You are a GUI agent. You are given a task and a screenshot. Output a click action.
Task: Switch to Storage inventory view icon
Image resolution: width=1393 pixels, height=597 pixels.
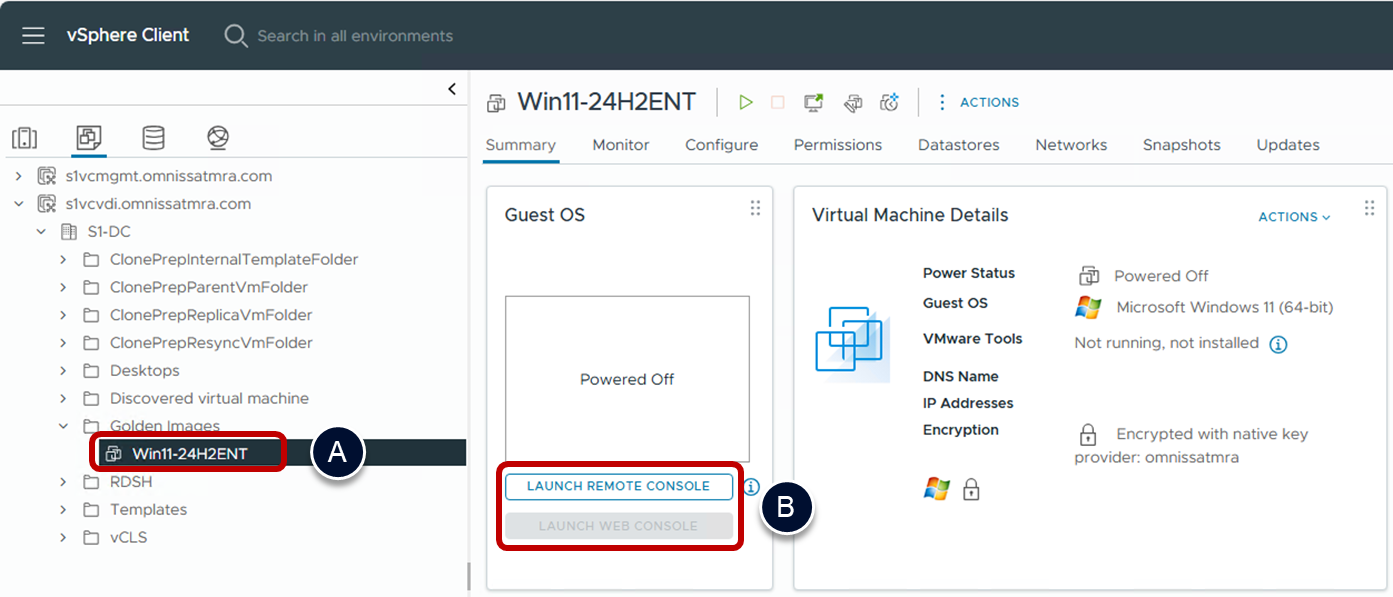pos(153,138)
